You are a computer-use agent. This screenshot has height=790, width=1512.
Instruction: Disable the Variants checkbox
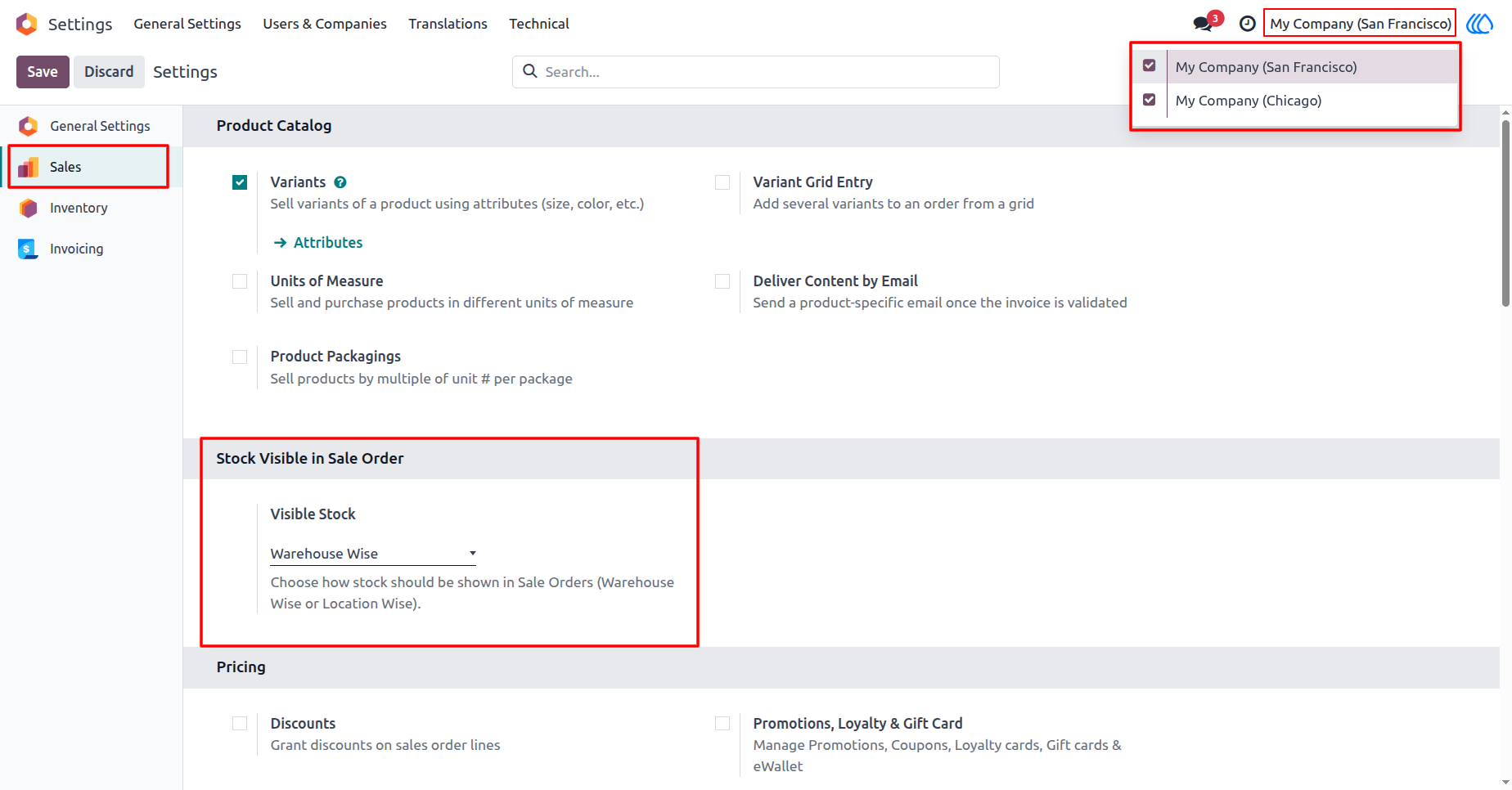240,182
